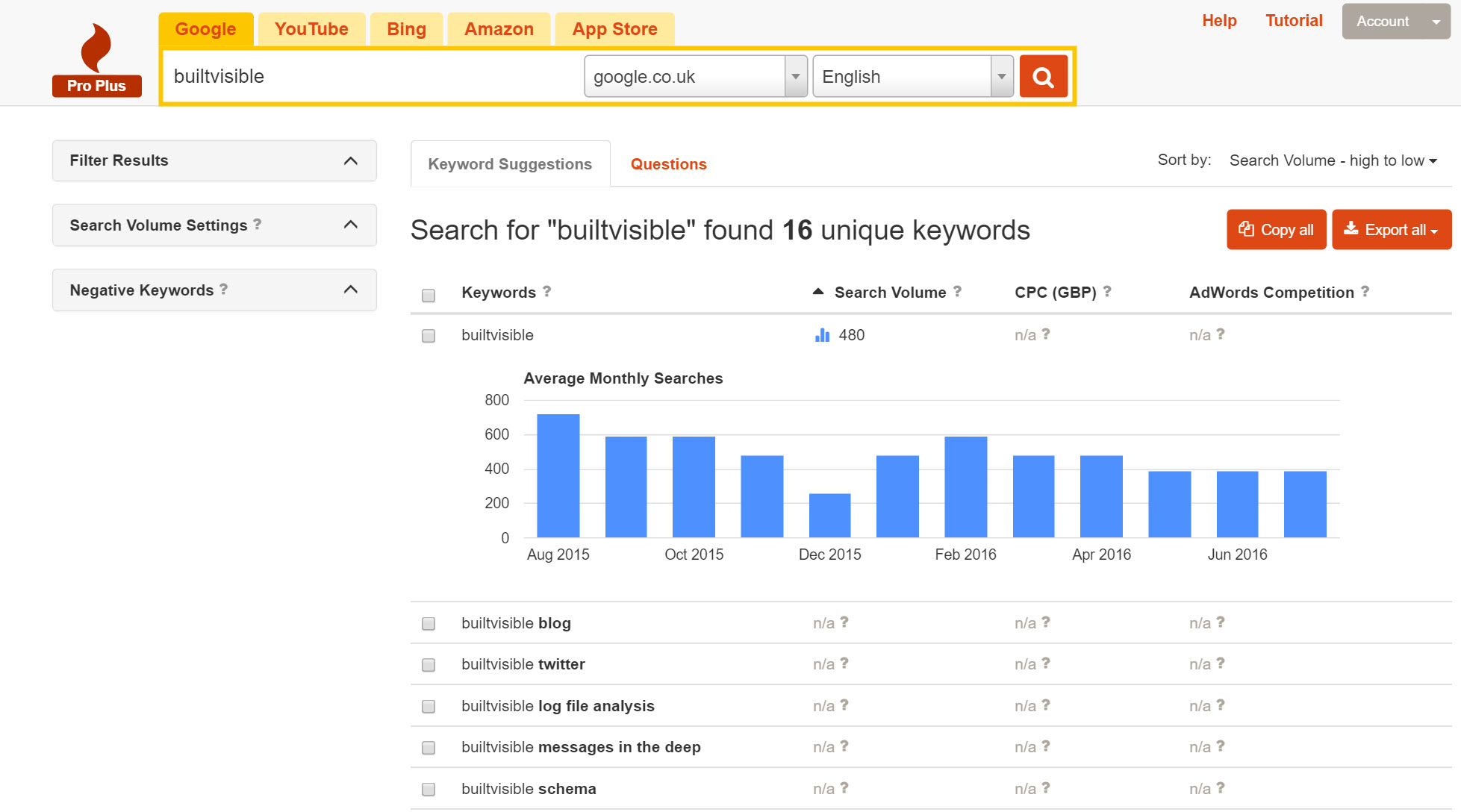Click CPC help icon for builtvisible schema
This screenshot has height=812, width=1461.
click(1046, 787)
